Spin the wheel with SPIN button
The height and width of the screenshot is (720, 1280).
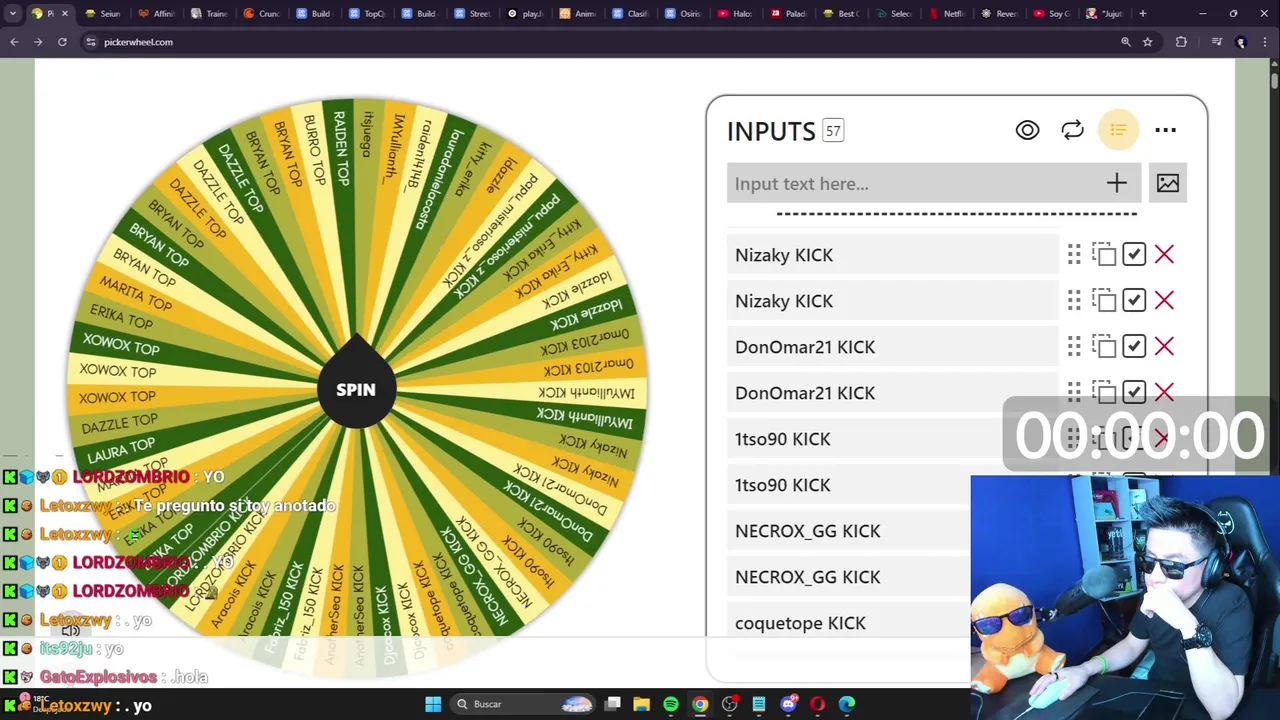click(356, 389)
